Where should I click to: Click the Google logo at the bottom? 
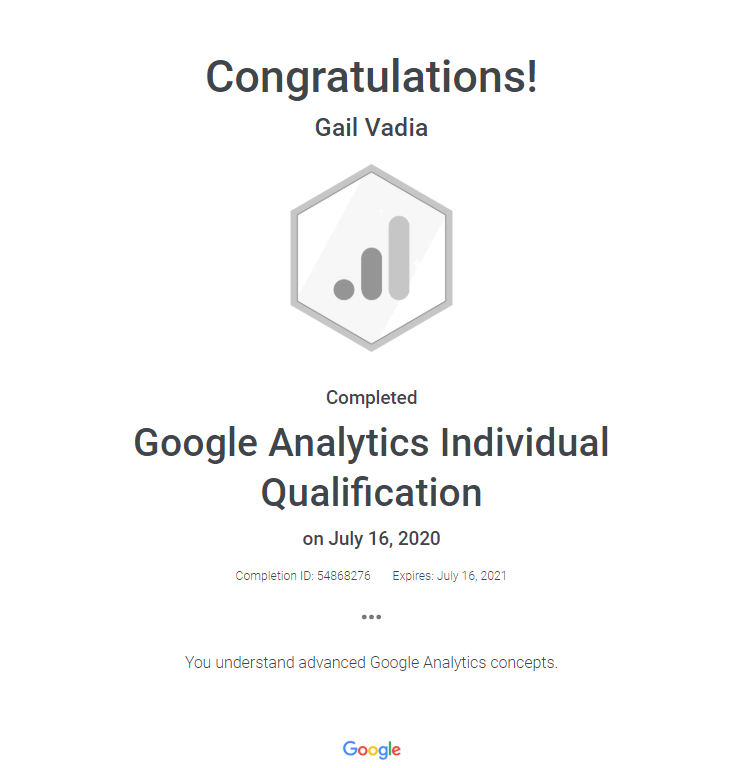(371, 749)
